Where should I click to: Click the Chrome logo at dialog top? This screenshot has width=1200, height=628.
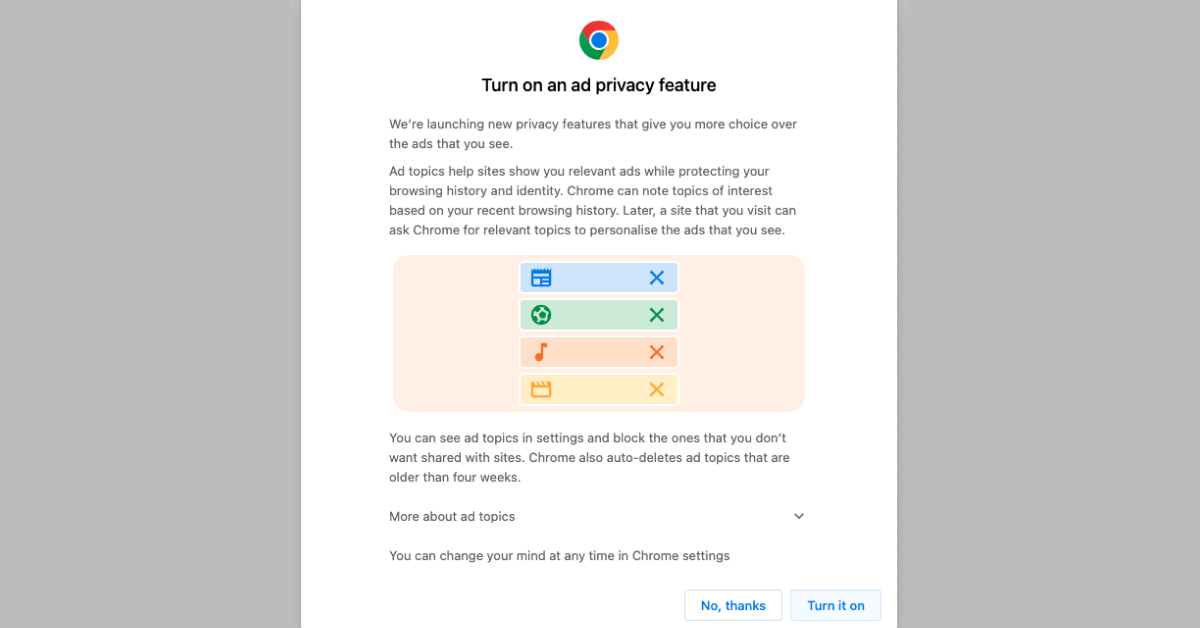pos(599,40)
